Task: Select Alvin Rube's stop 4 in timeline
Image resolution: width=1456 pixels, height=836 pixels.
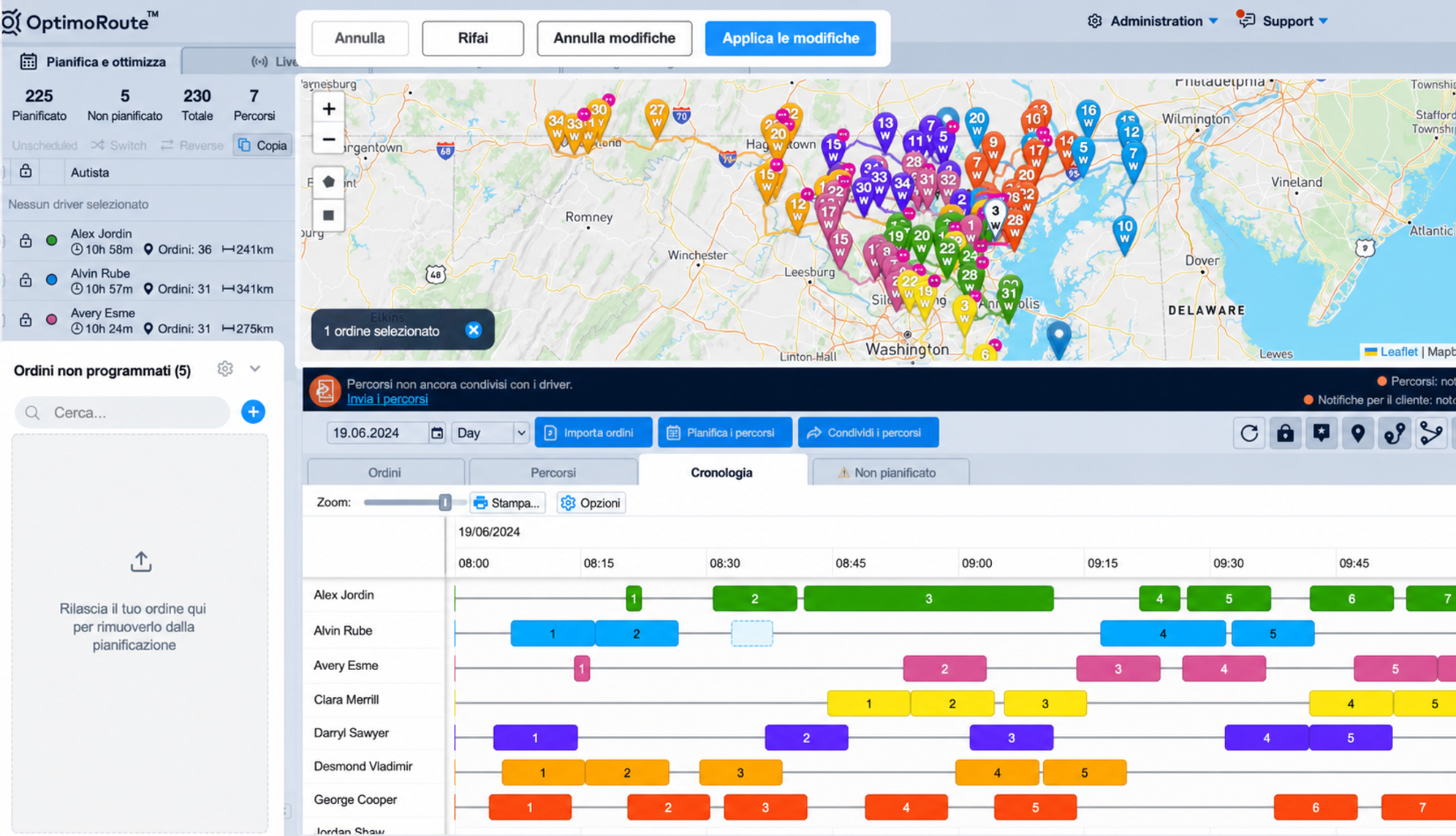Action: point(1163,634)
